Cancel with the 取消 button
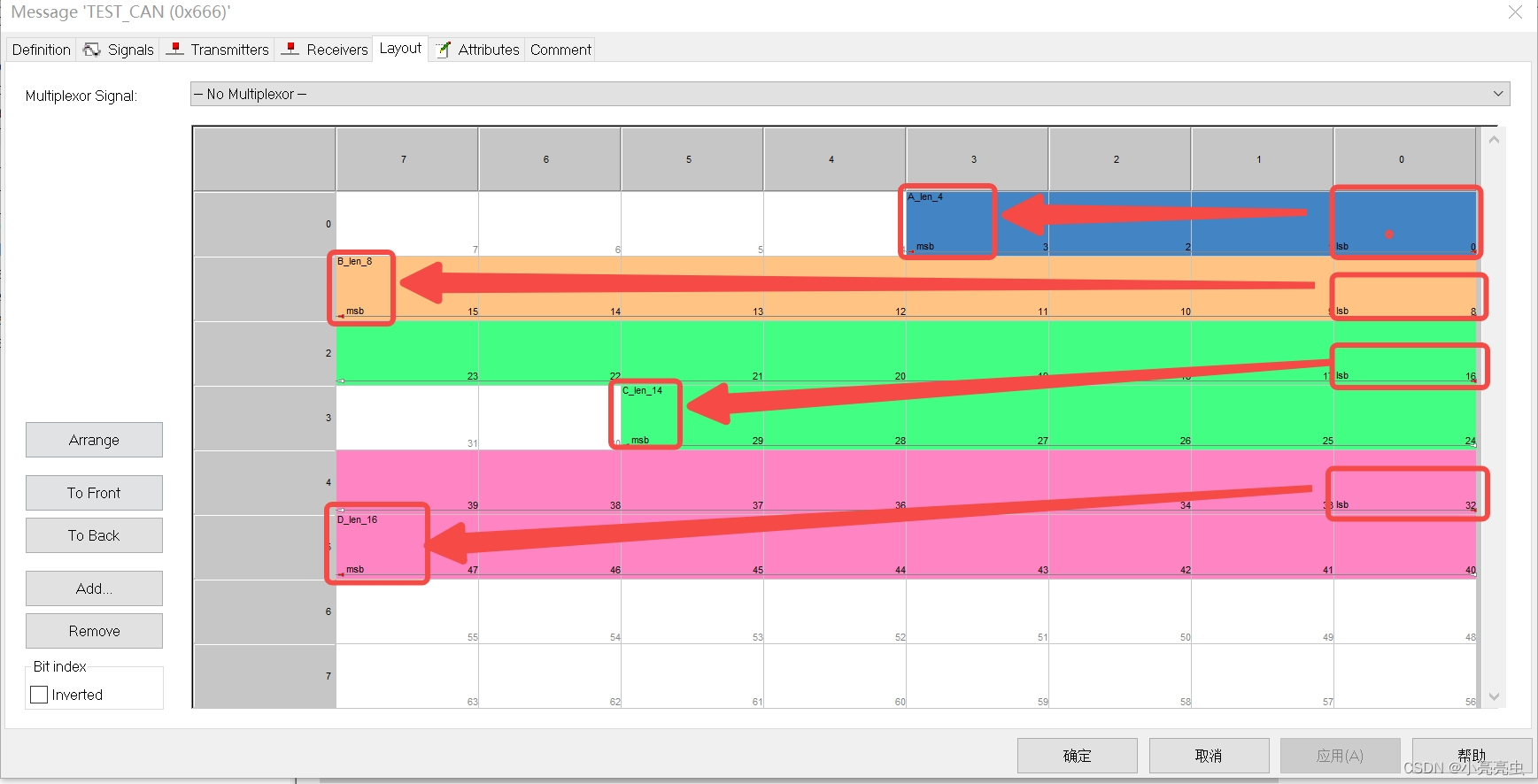 coord(1209,756)
